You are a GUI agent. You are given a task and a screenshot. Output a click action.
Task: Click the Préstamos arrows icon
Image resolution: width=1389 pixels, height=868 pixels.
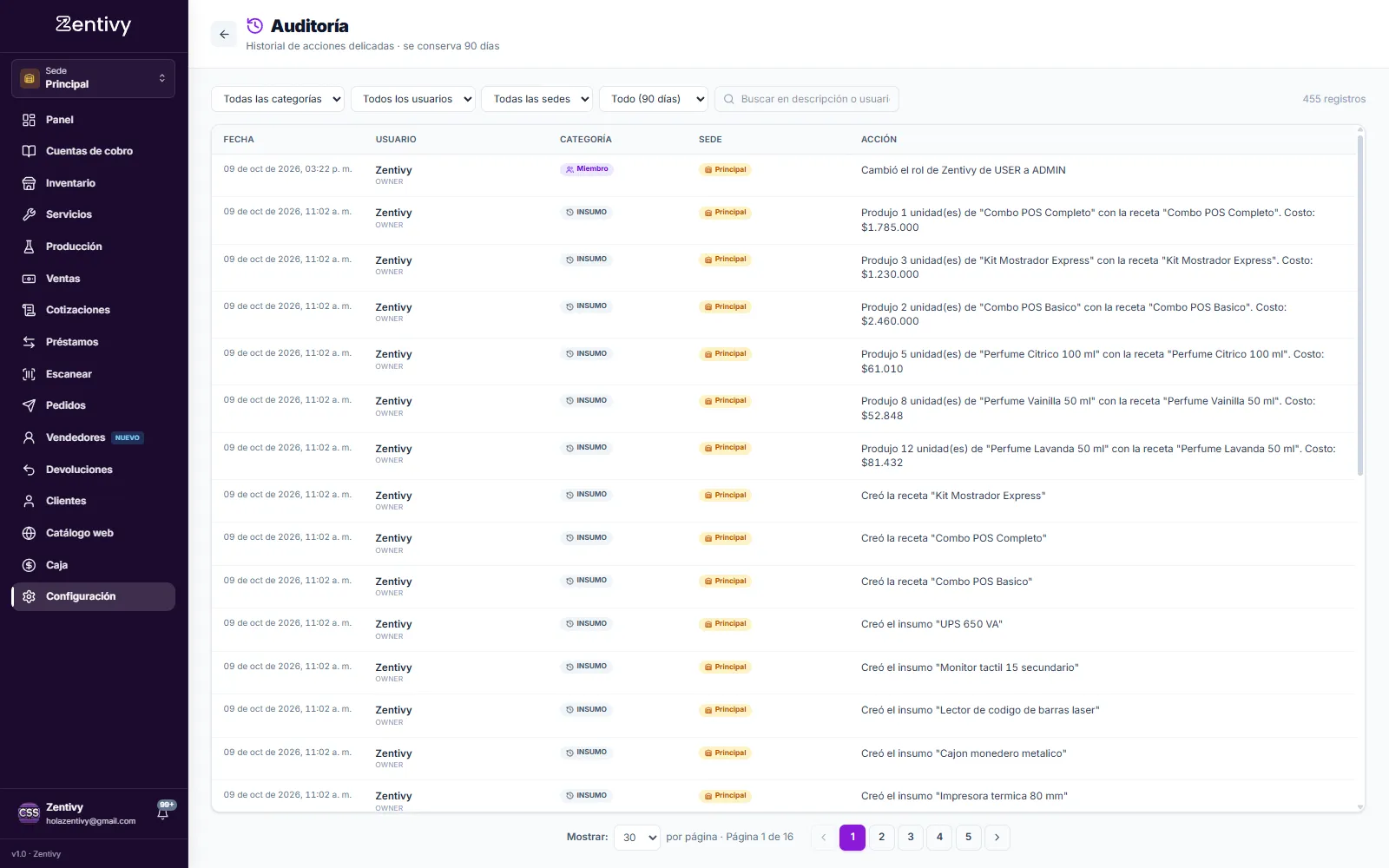[29, 342]
